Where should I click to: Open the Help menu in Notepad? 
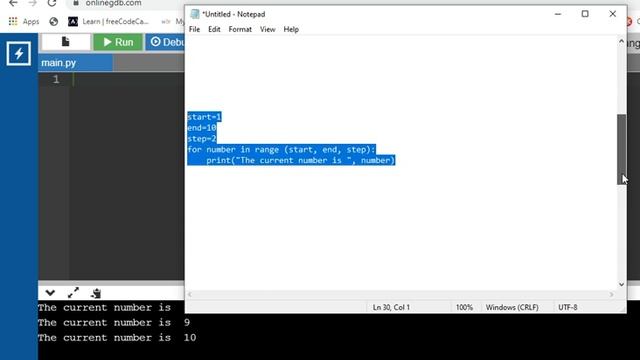[291, 29]
